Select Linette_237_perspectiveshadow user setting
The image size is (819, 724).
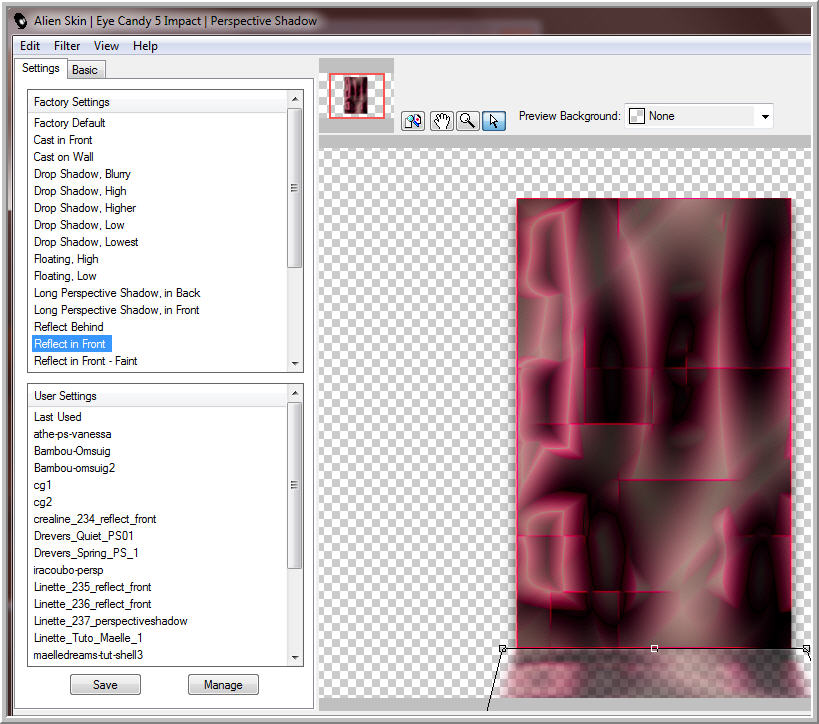coord(110,621)
